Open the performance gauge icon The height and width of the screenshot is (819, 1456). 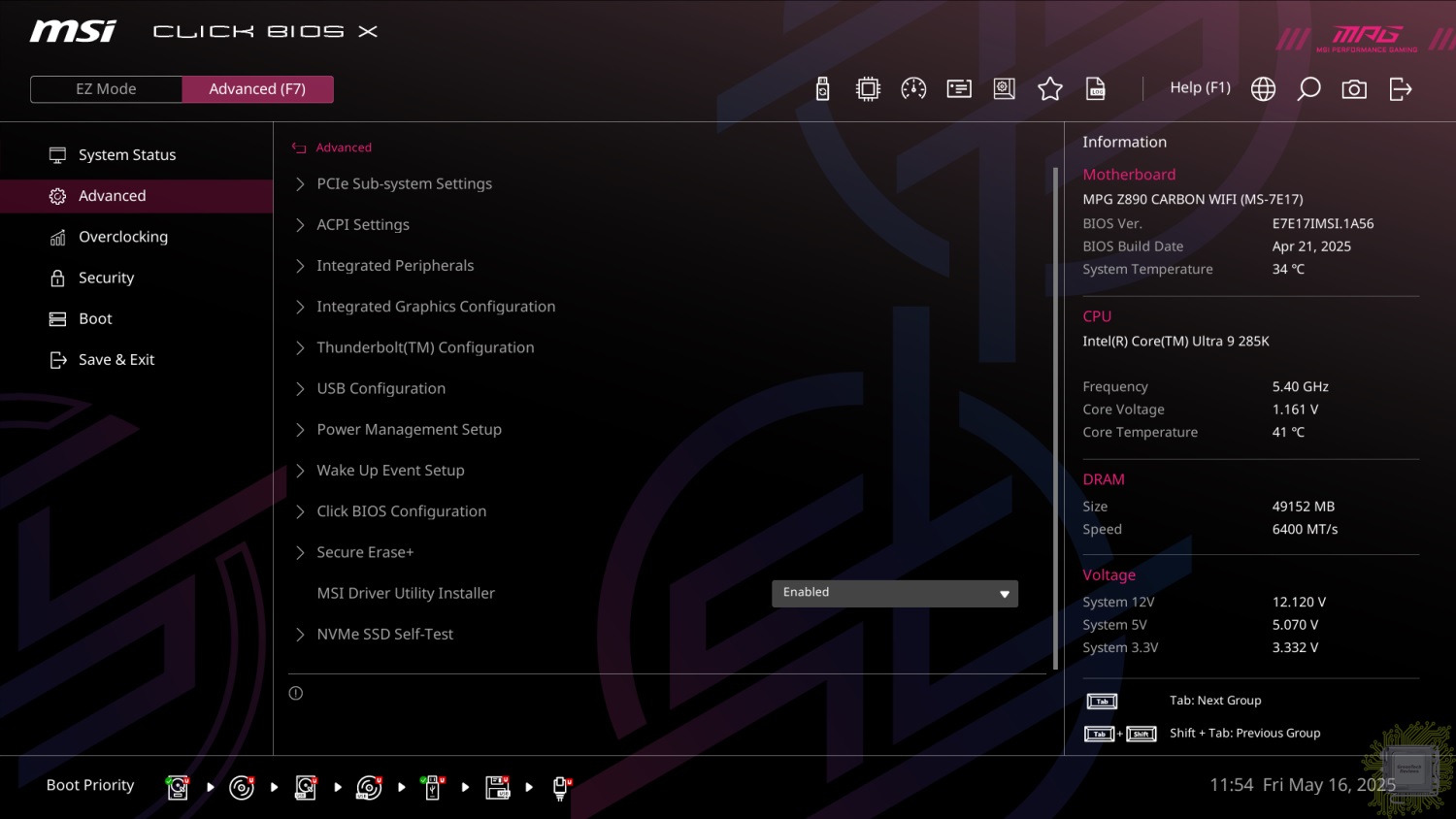(913, 89)
